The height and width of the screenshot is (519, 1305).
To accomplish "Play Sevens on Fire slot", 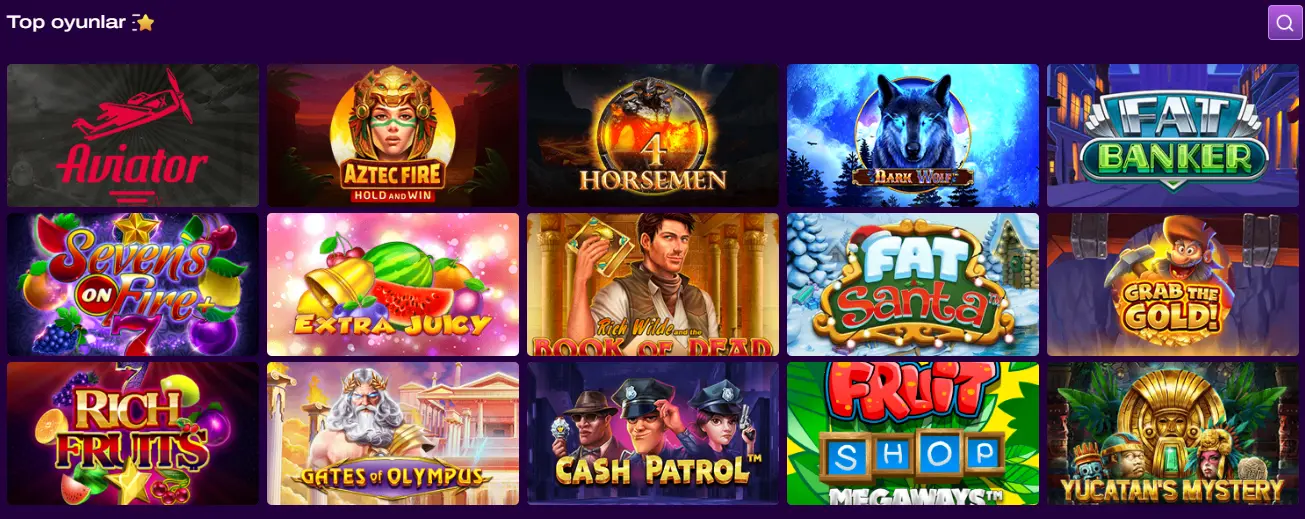I will coord(133,284).
